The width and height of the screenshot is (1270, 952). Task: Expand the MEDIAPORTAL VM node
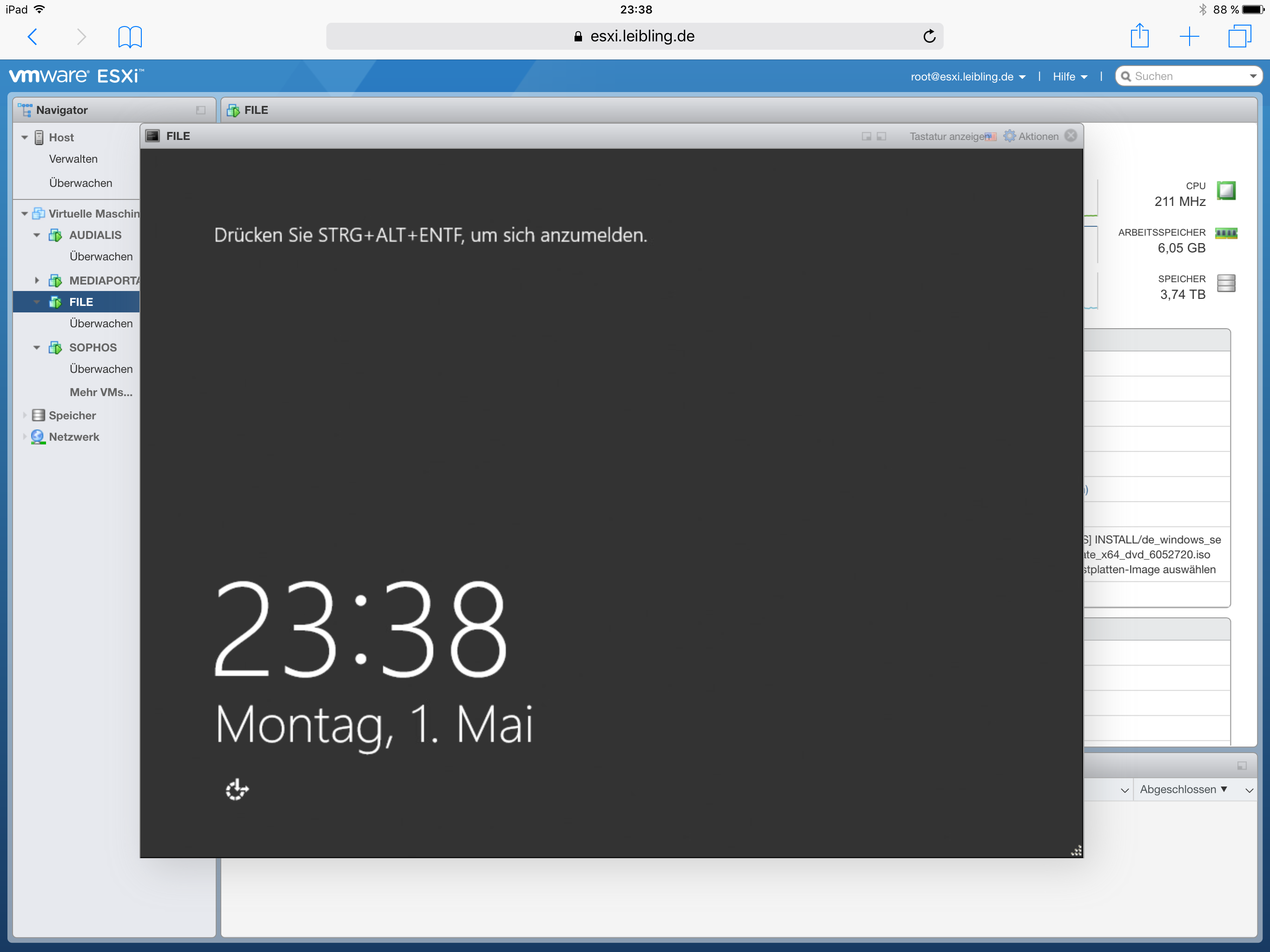(x=37, y=280)
